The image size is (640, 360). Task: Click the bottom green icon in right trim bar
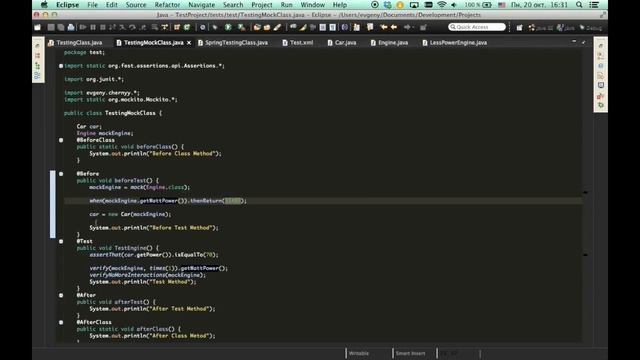(600, 105)
